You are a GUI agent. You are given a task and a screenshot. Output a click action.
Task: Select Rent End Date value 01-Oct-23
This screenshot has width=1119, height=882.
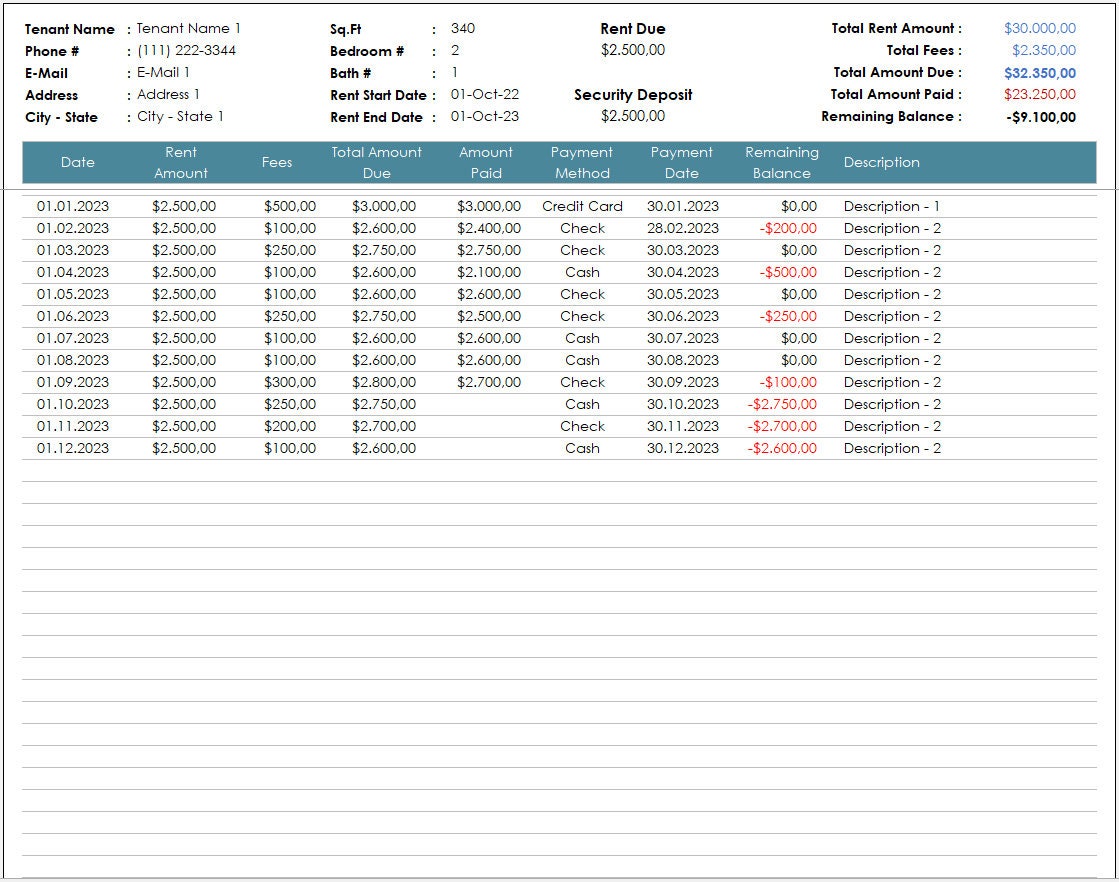coord(485,116)
